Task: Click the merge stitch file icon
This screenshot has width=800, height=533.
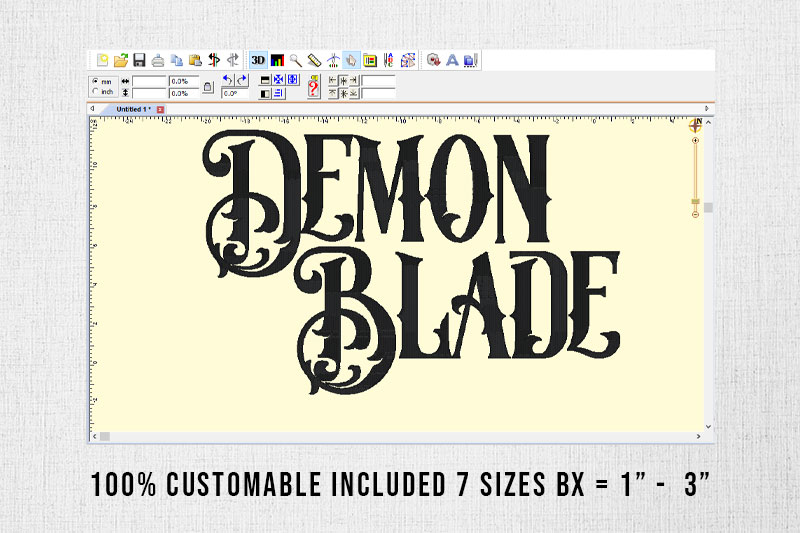Action: point(434,60)
